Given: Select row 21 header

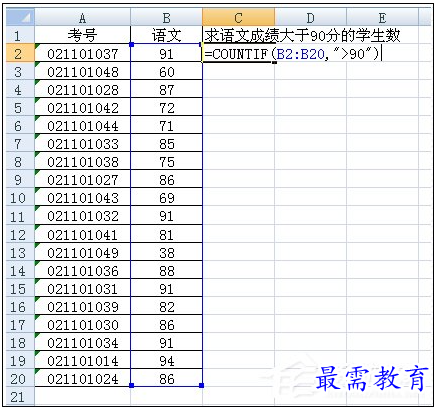Looking at the screenshot, I should [20, 396].
